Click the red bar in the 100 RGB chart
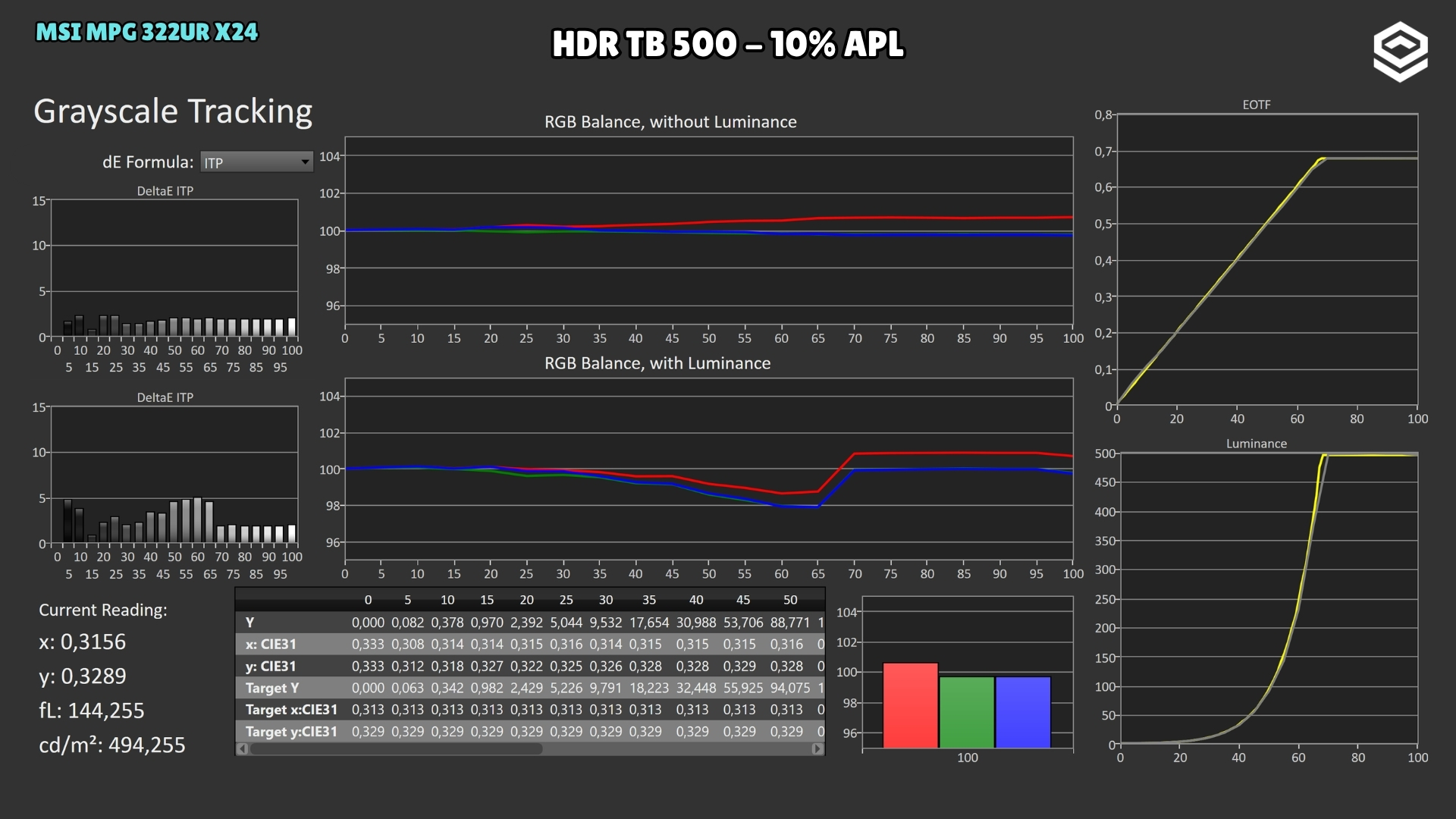 [911, 705]
